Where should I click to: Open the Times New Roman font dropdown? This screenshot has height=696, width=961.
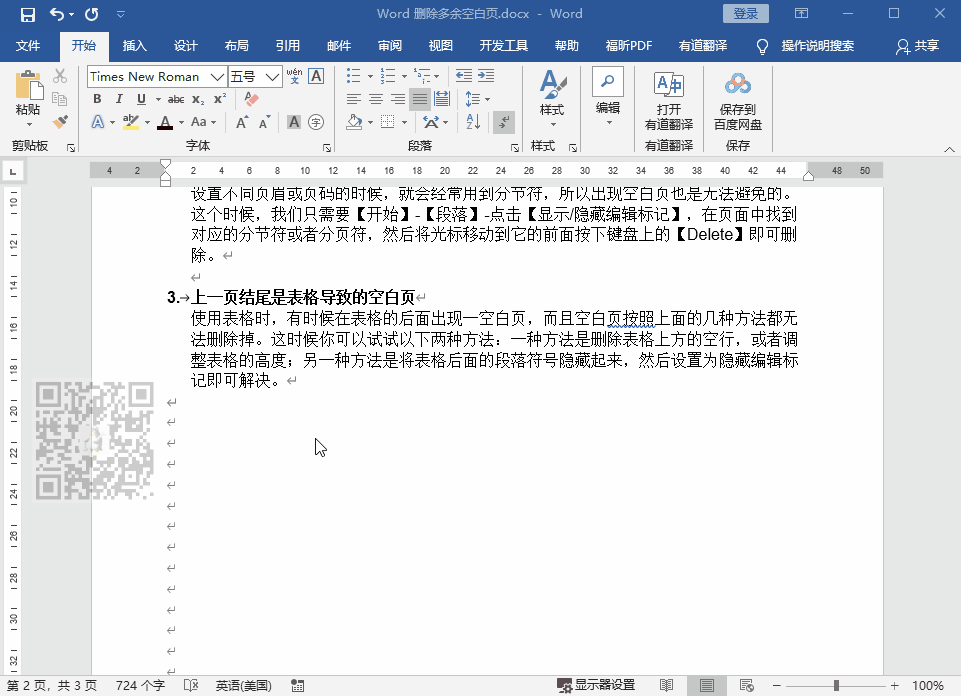coord(218,77)
